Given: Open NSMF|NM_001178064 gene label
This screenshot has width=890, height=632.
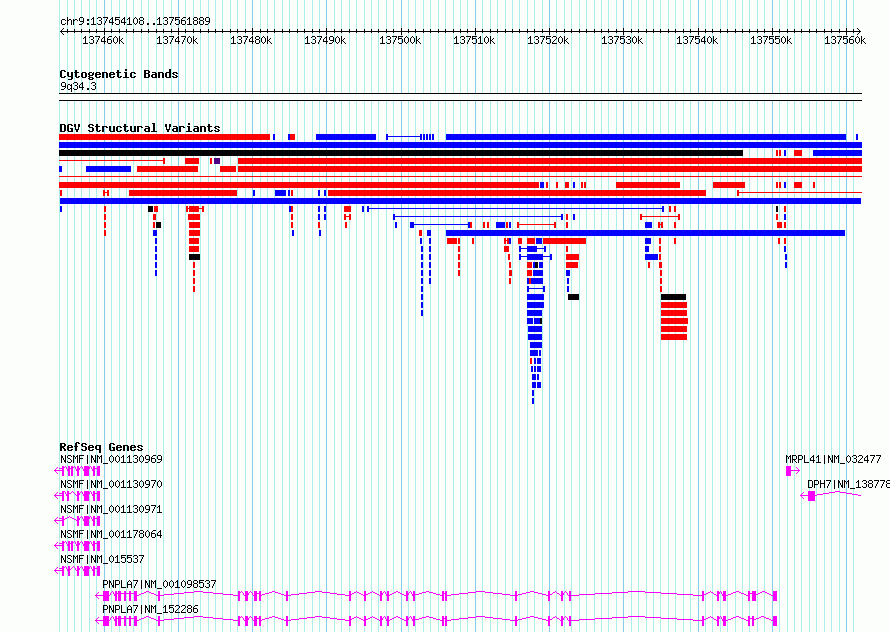Looking at the screenshot, I should [111, 534].
